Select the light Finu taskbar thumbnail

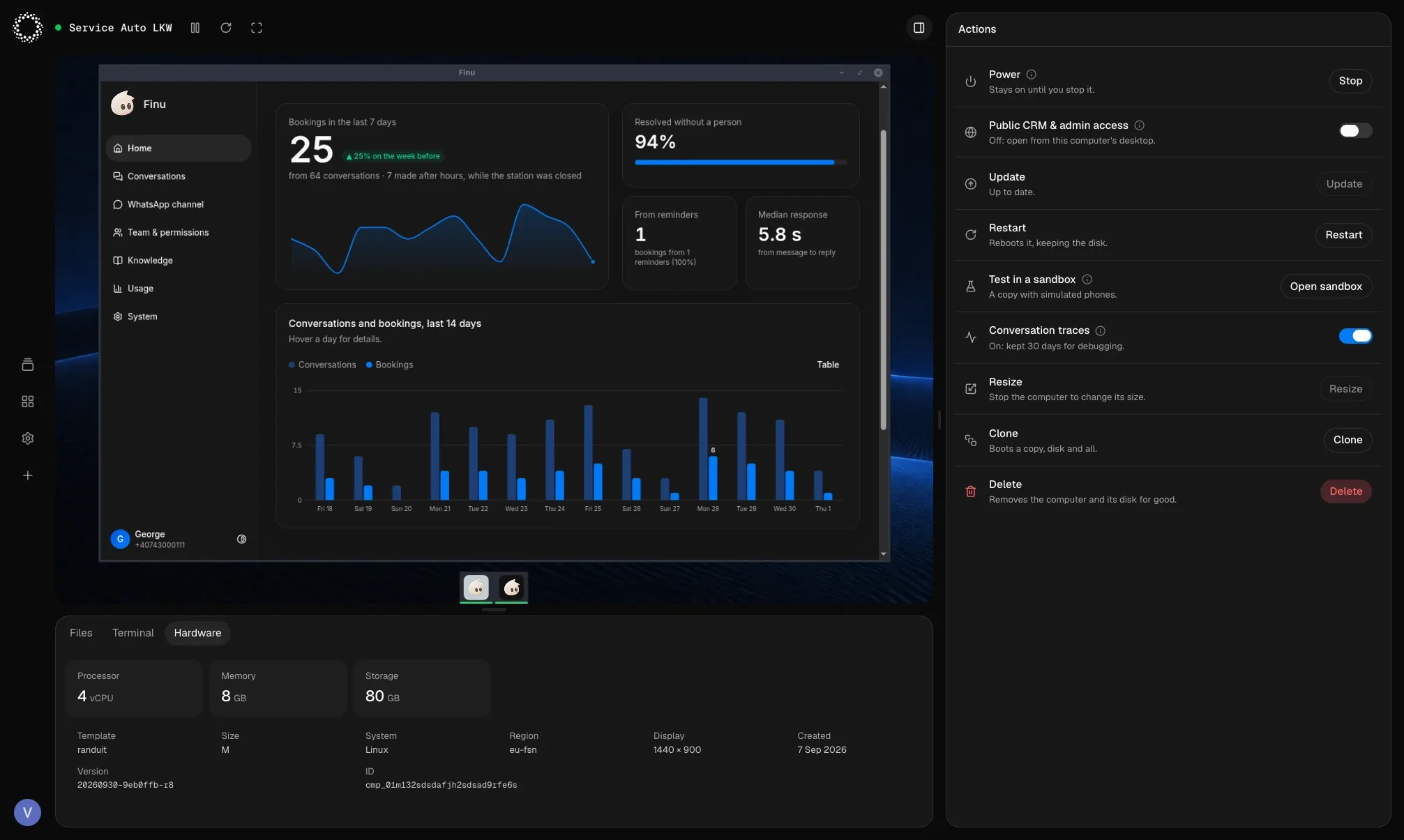(x=476, y=588)
